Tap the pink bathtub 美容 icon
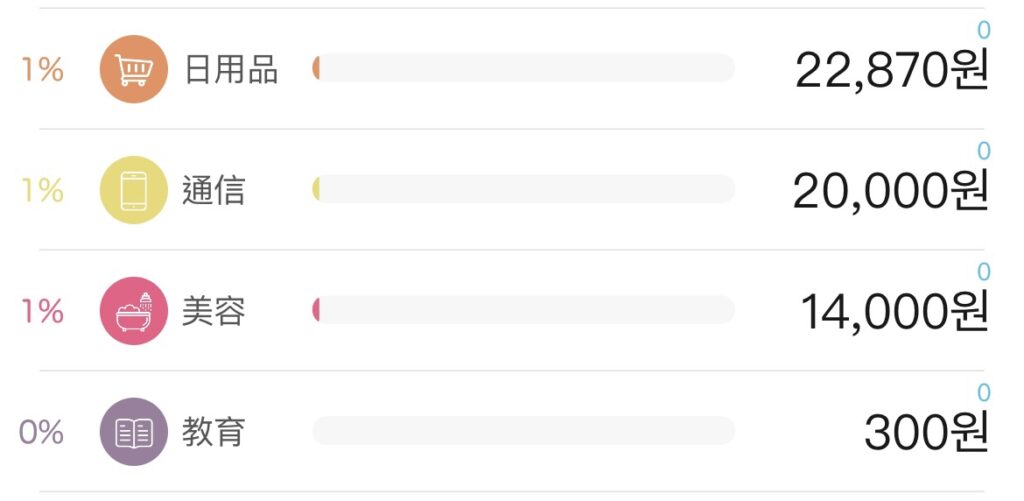The image size is (1024, 501). (x=134, y=311)
